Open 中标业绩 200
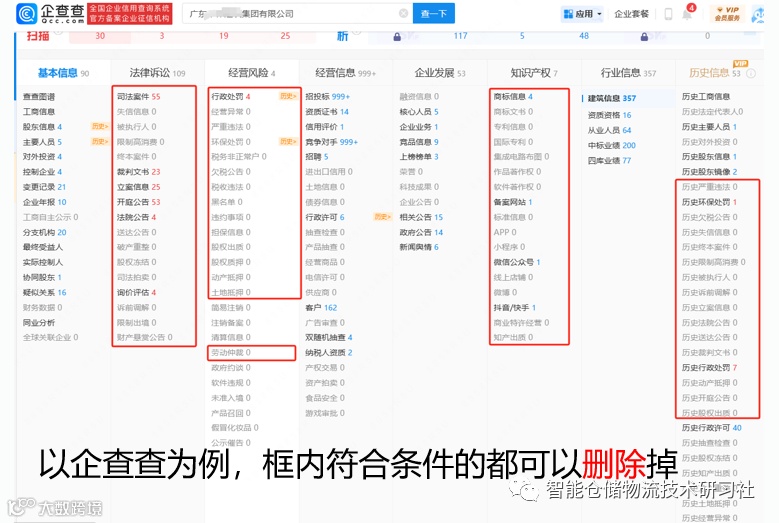779x523 pixels. coord(612,145)
